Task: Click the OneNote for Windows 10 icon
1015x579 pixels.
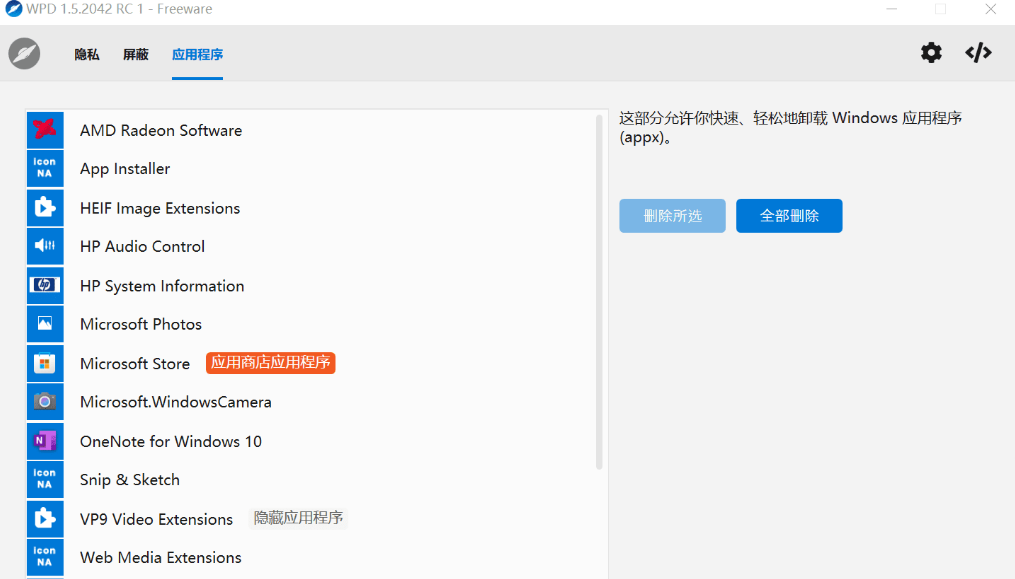Action: [x=45, y=440]
